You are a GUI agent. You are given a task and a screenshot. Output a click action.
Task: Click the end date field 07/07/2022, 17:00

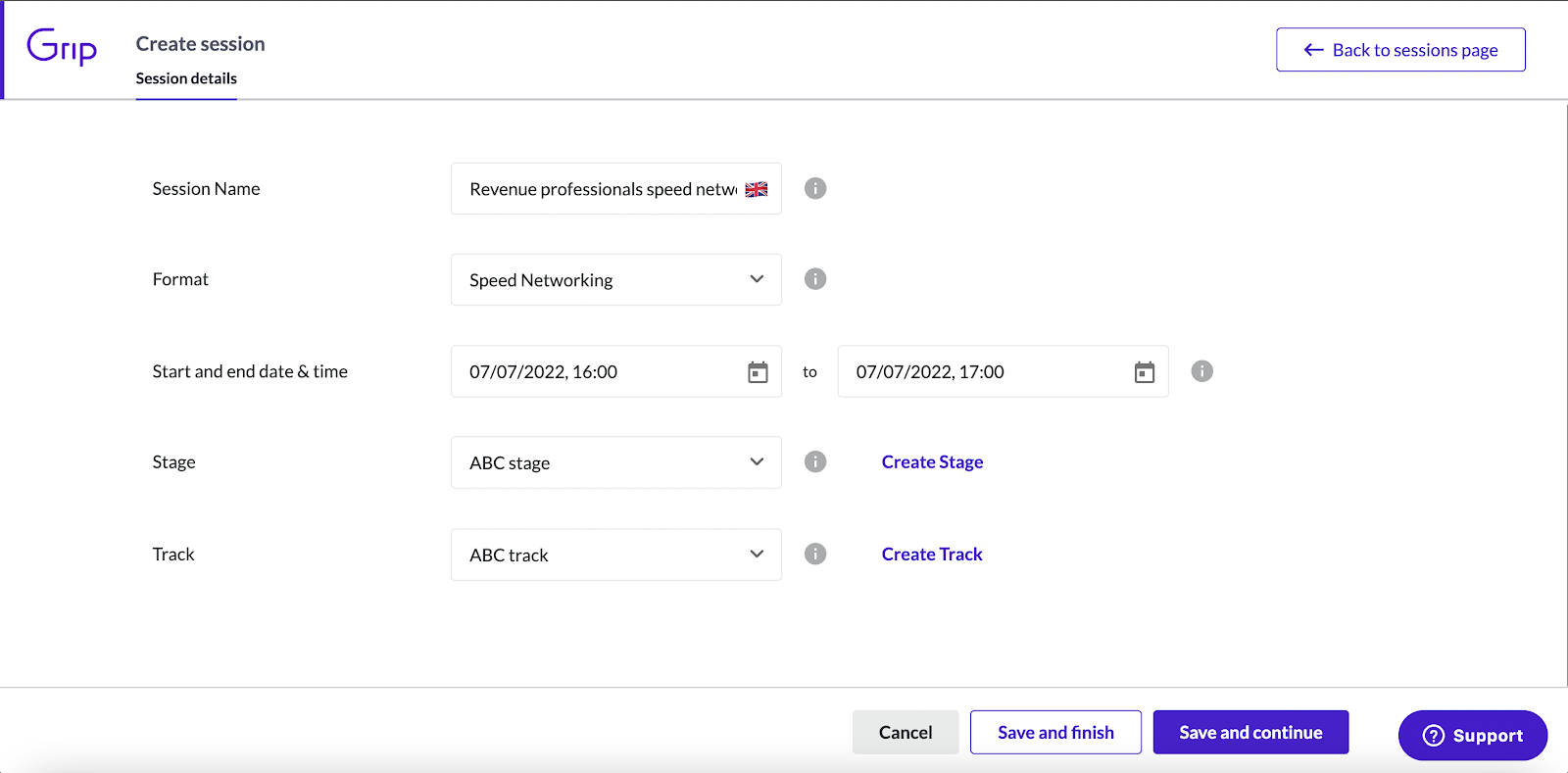[1003, 371]
